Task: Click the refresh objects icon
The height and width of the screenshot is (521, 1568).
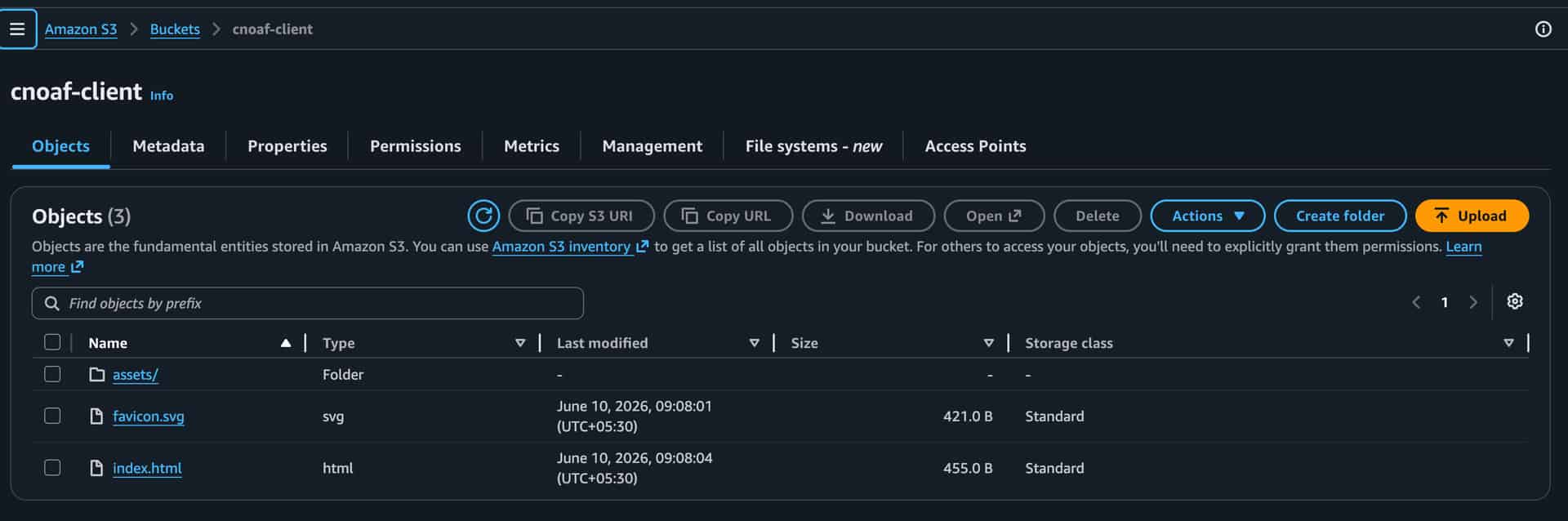Action: click(x=483, y=216)
